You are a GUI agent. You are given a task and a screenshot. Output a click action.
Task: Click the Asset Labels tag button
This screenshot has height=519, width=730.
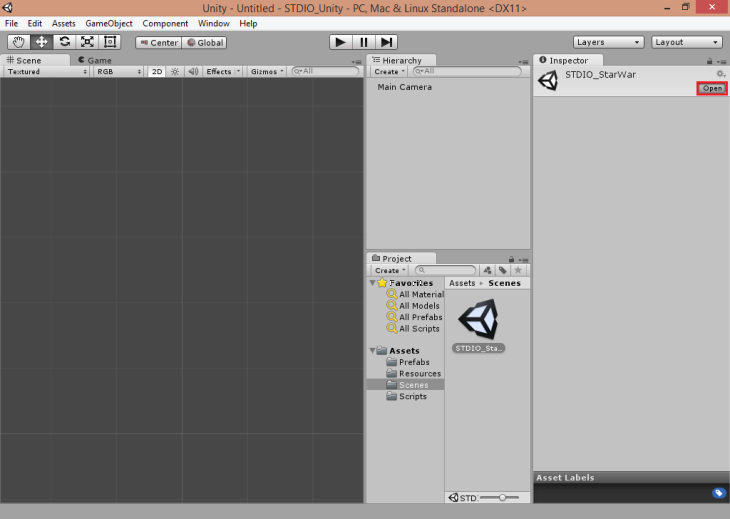tap(718, 493)
